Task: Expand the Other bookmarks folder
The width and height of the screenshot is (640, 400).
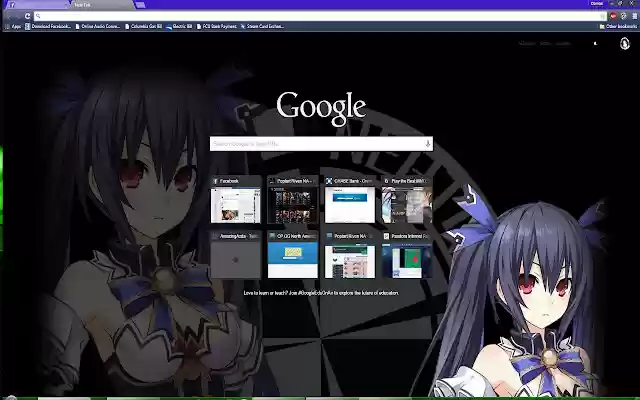Action: pos(618,27)
